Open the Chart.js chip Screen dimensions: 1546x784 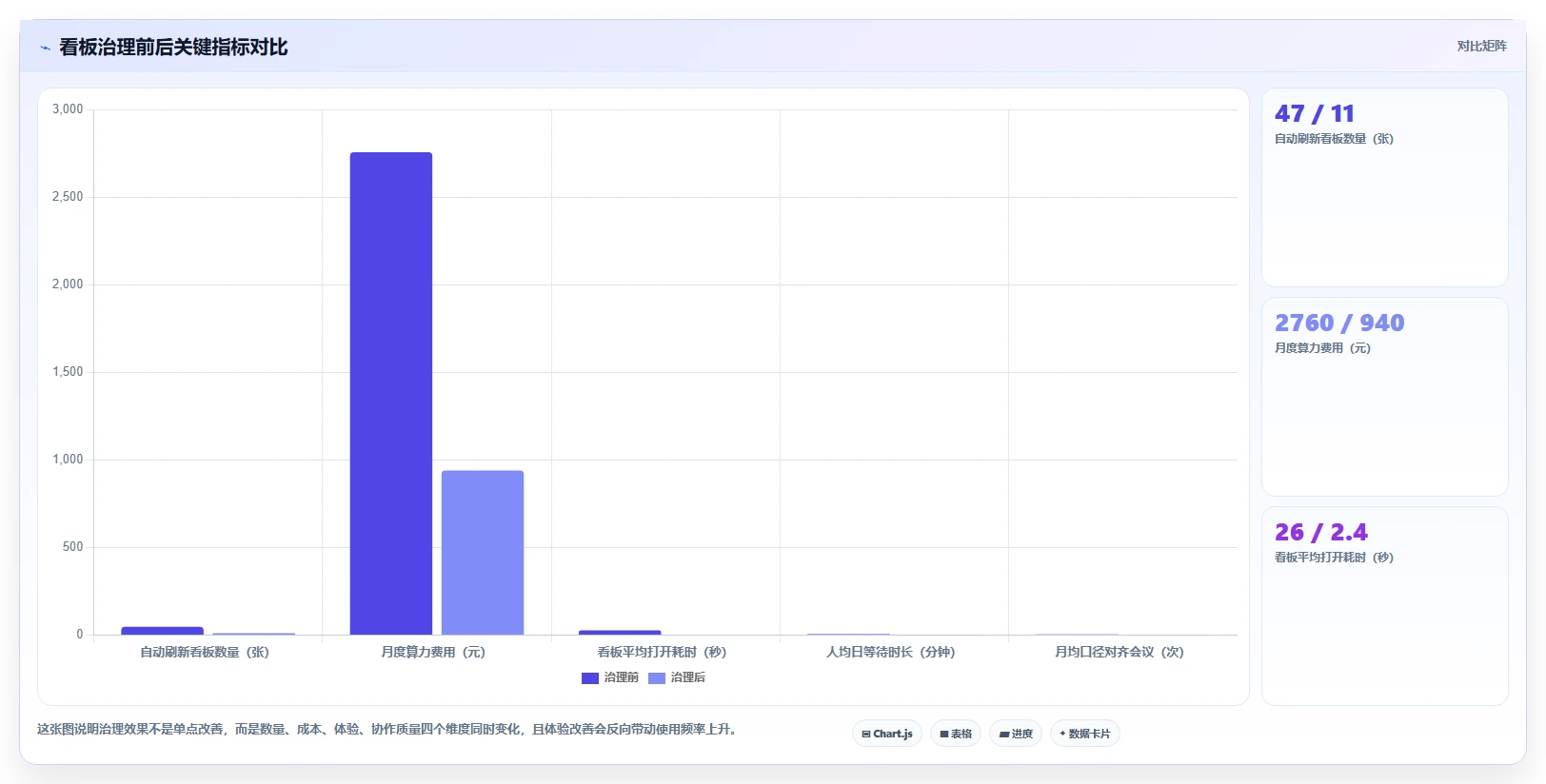click(x=887, y=734)
